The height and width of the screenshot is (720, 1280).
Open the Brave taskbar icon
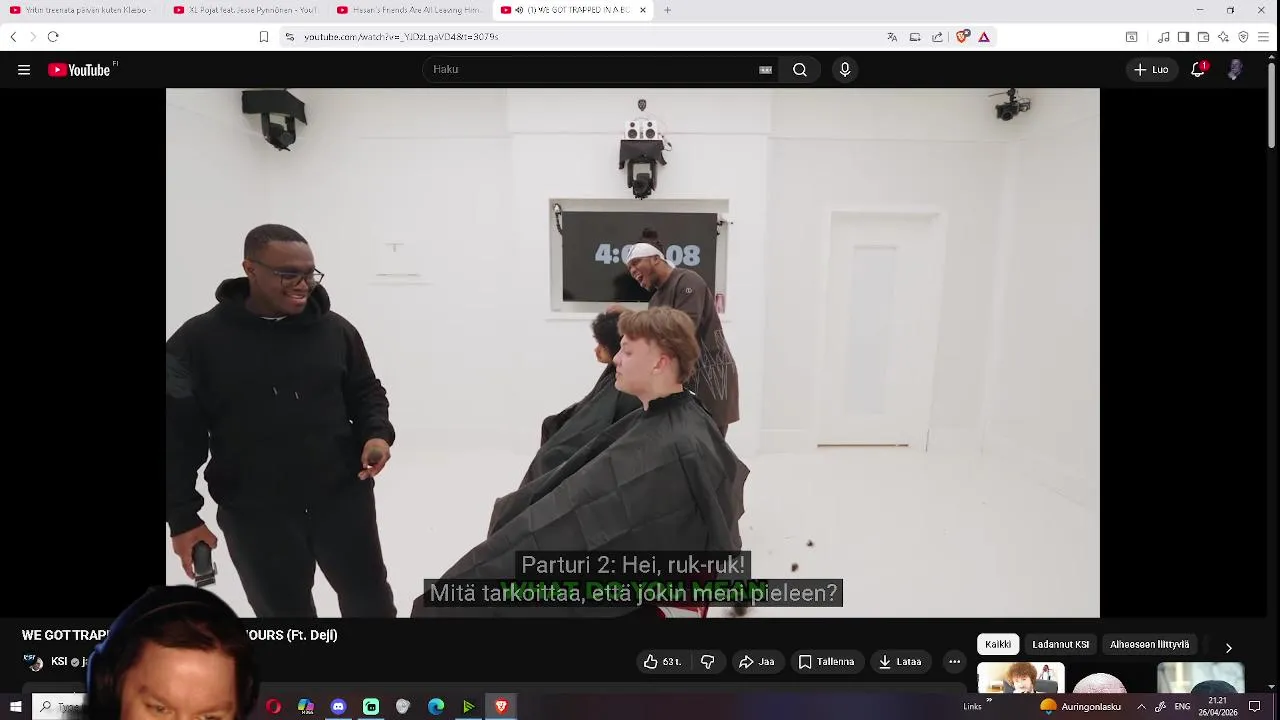pyautogui.click(x=501, y=707)
